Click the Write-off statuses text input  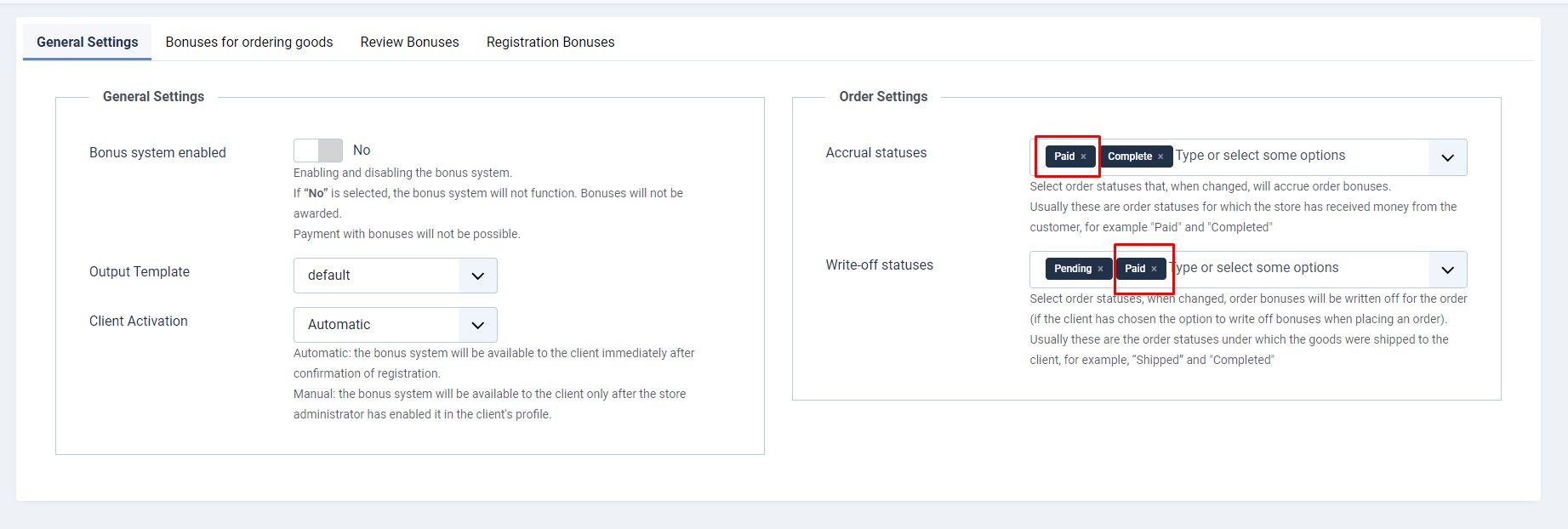[1293, 268]
